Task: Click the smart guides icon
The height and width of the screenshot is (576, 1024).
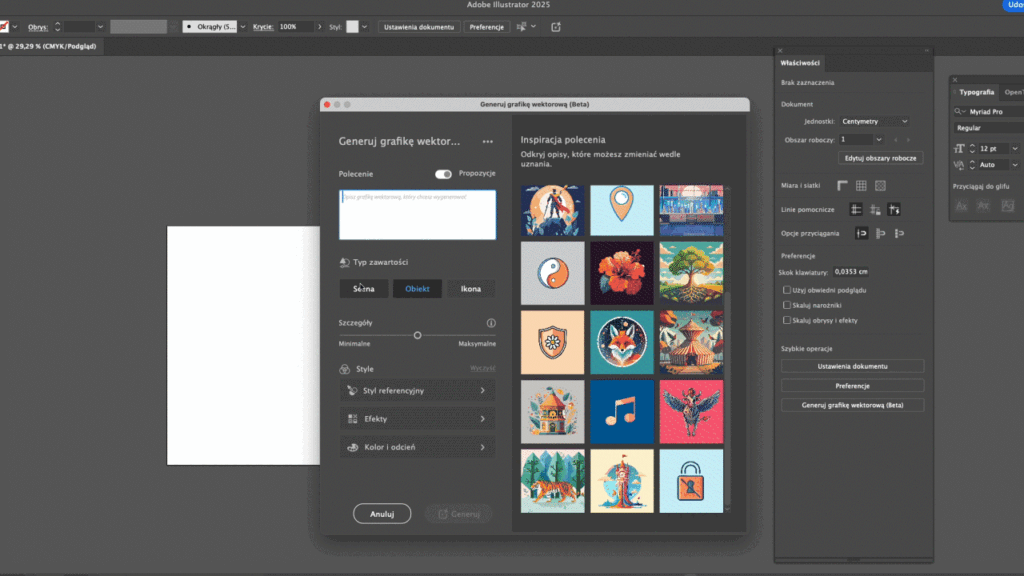Action: coord(894,210)
